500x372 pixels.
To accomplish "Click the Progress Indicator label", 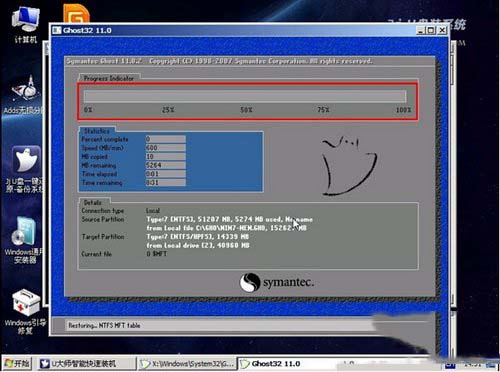I will (x=109, y=78).
